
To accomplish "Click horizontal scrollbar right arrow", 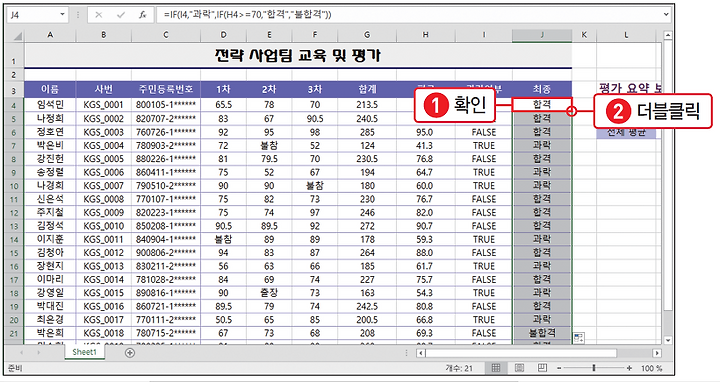I will (x=657, y=353).
